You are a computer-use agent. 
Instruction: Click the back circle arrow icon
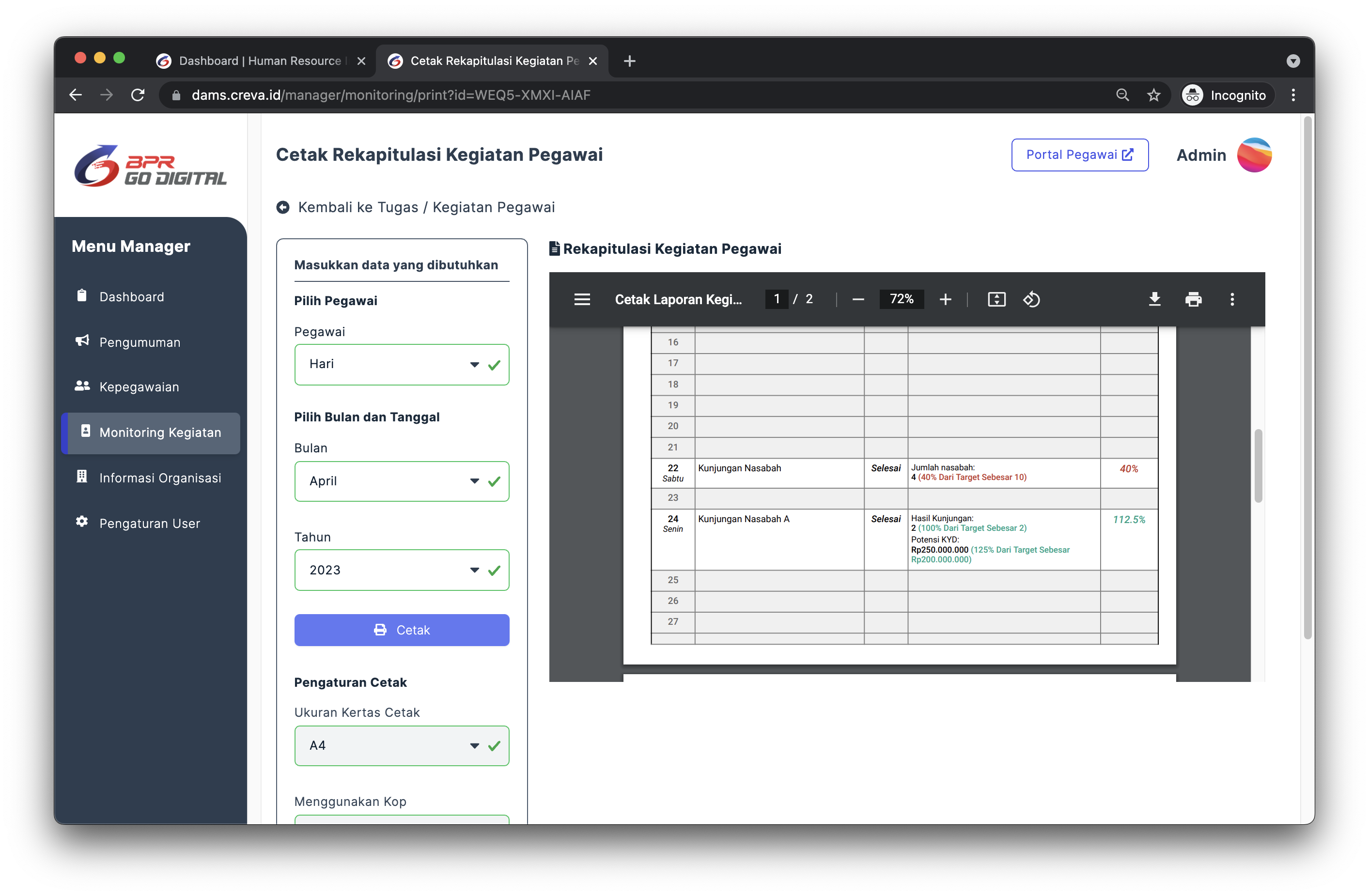pyautogui.click(x=282, y=207)
